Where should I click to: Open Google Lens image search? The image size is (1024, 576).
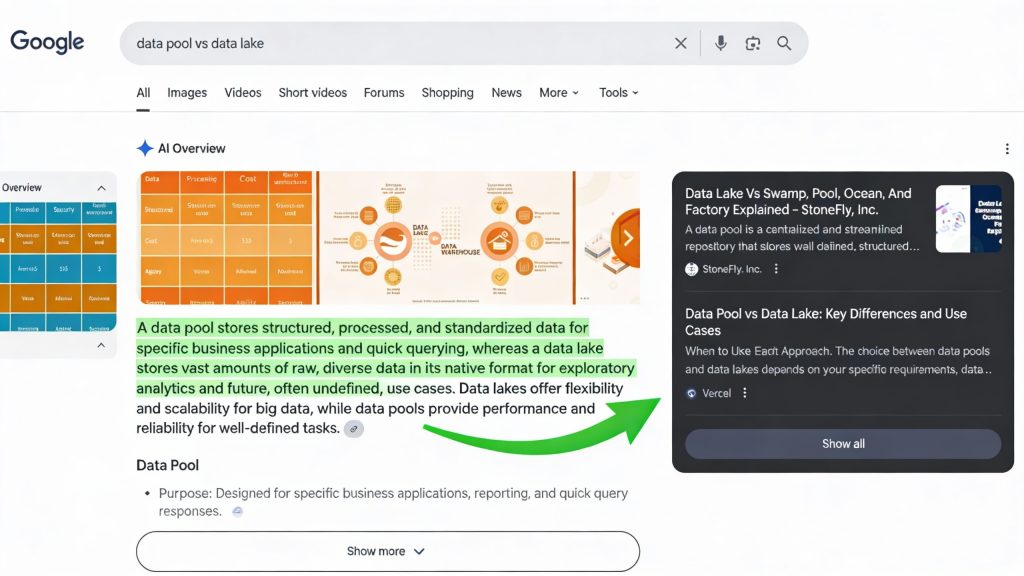click(x=752, y=43)
